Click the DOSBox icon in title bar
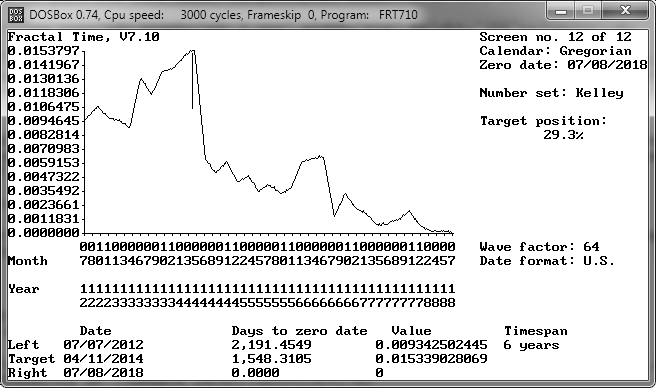Image resolution: width=656 pixels, height=388 pixels. coord(16,15)
